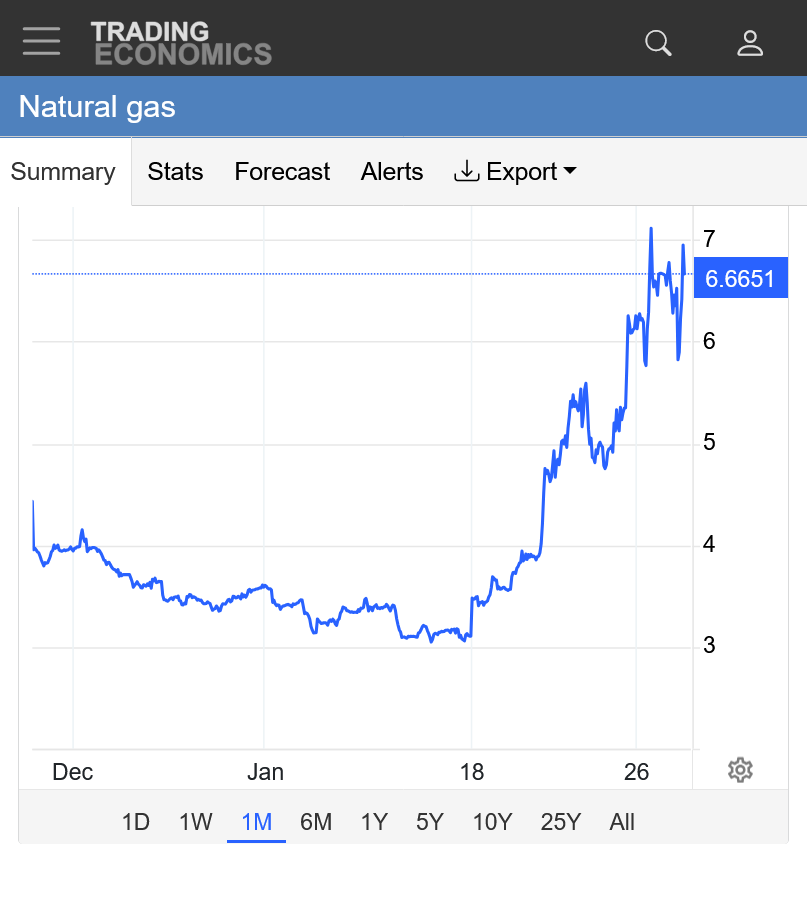Go to the Forecast tab
The image size is (807, 901).
[282, 172]
